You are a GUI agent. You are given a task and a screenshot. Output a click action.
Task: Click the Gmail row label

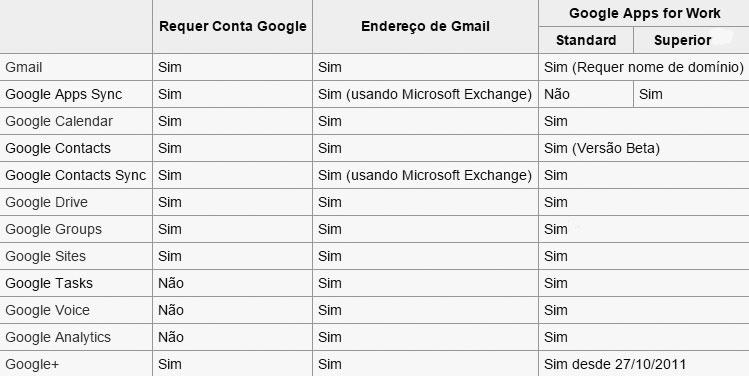(24, 67)
